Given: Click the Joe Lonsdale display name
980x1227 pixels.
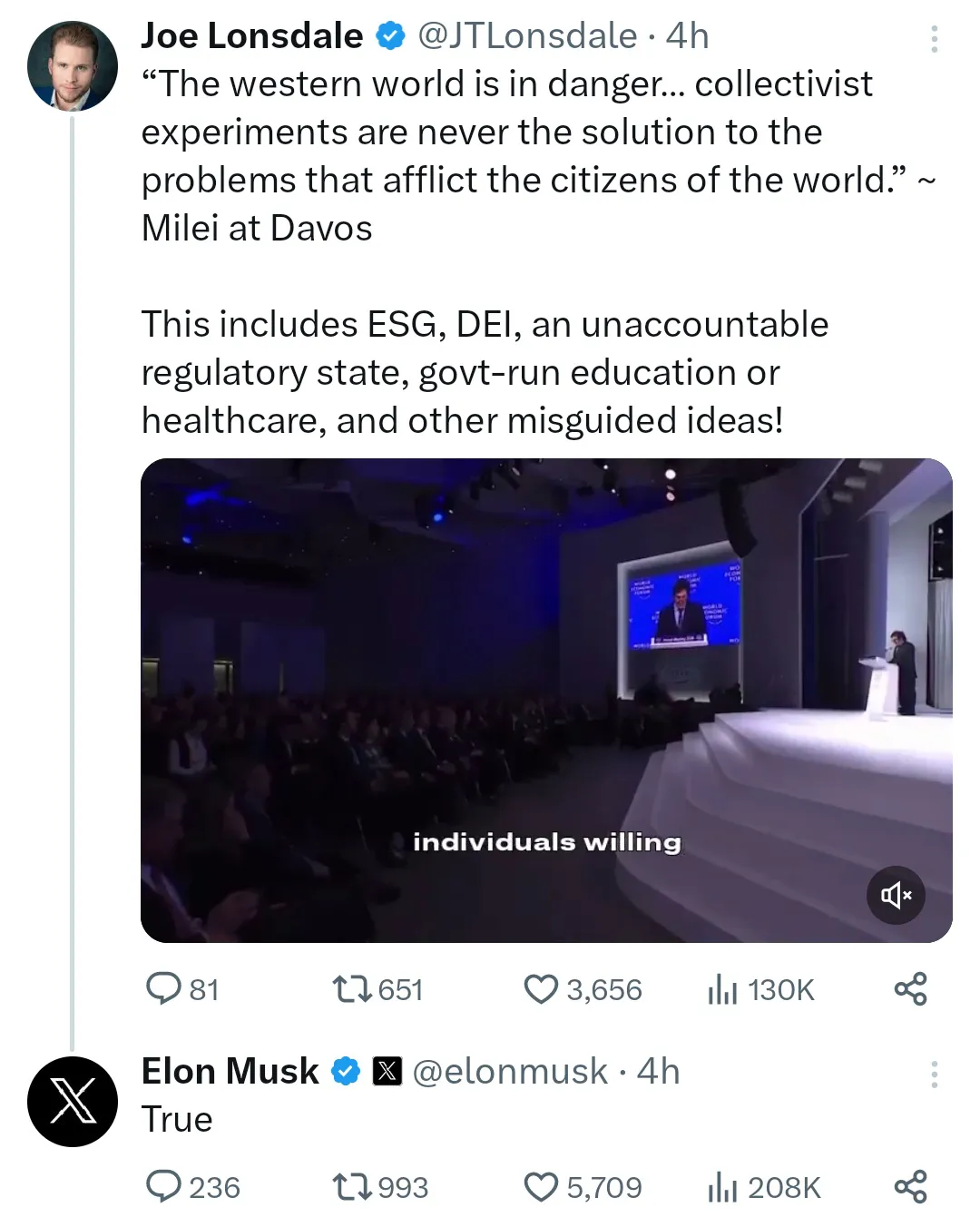Looking at the screenshot, I should click(251, 36).
